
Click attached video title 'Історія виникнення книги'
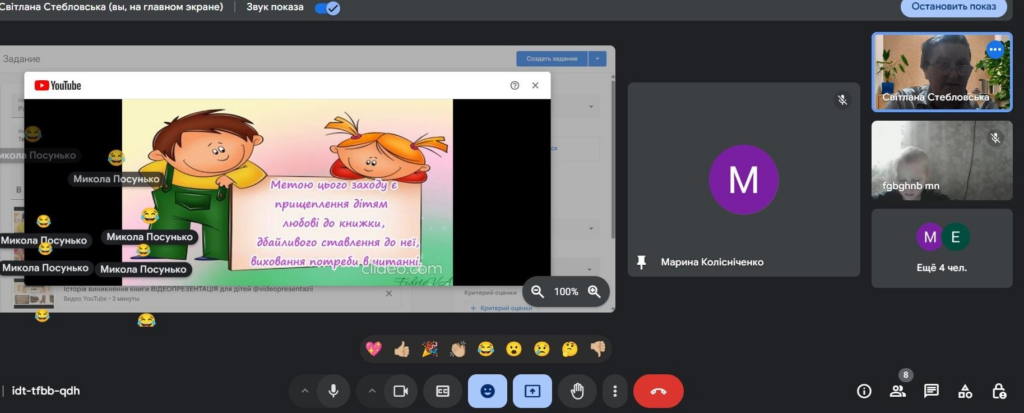188,289
